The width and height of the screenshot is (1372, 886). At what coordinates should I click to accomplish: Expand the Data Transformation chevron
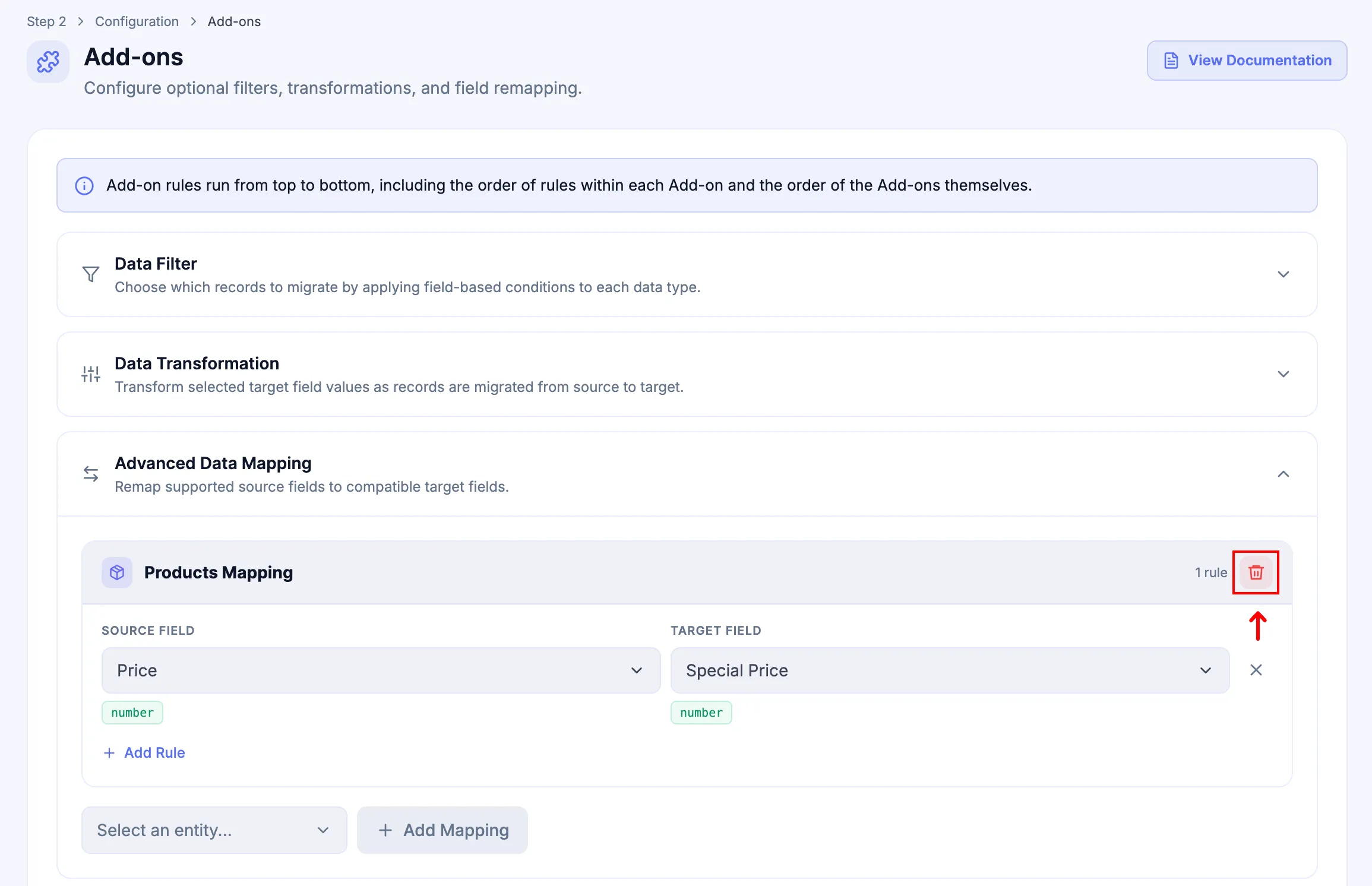pyautogui.click(x=1284, y=374)
